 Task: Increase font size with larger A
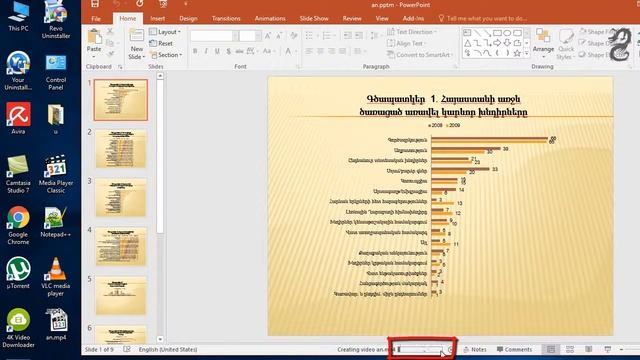pos(268,36)
